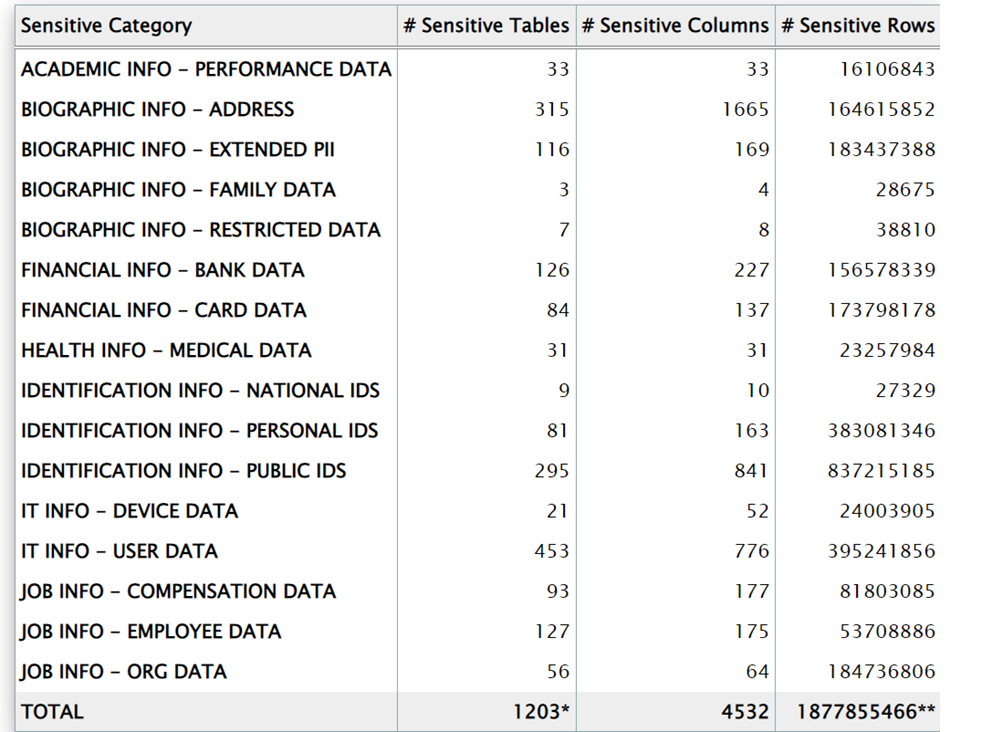Click the # Sensitive Columns header
This screenshot has height=732, width=993.
coord(675,26)
